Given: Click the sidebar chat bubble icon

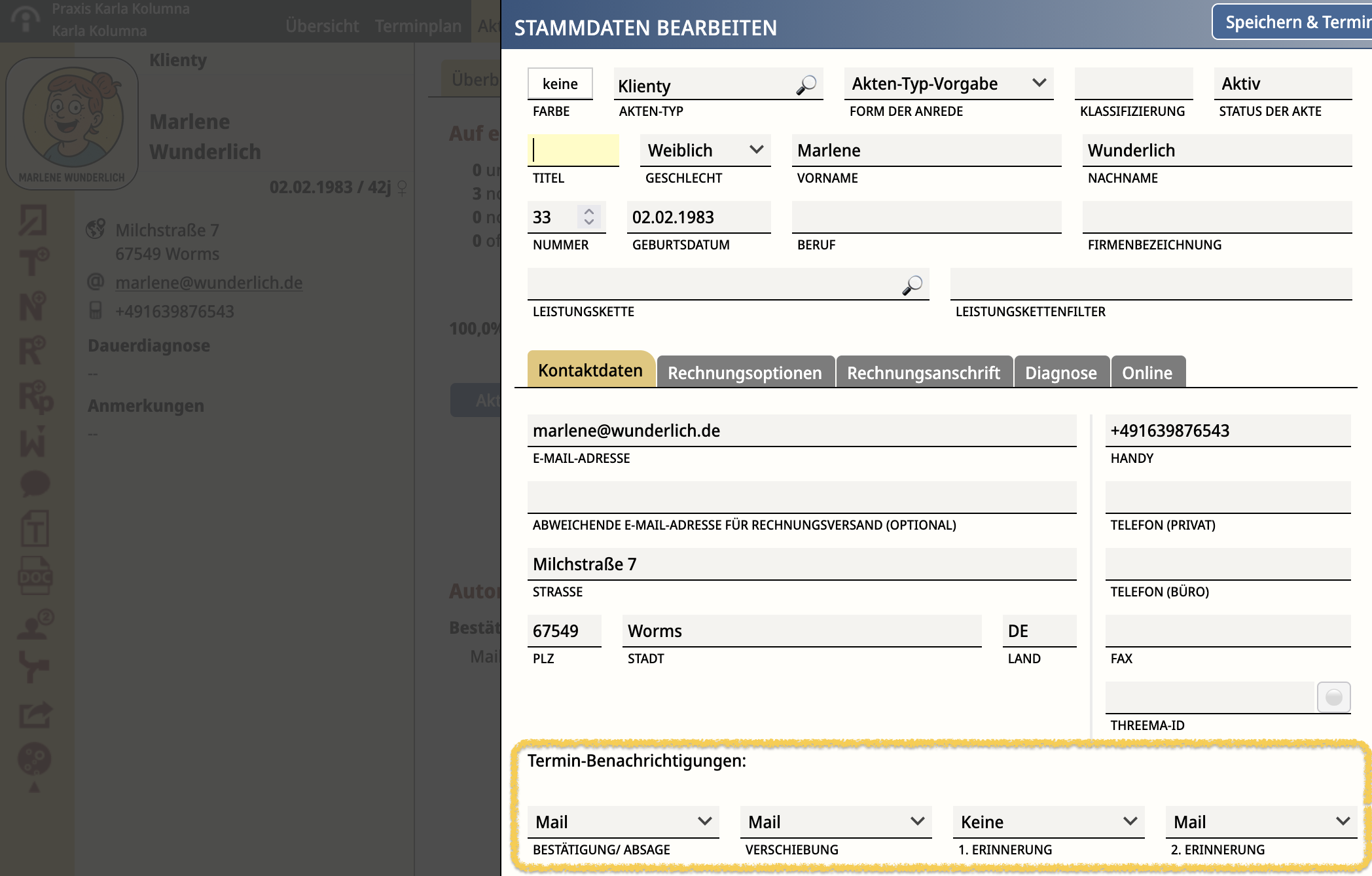Looking at the screenshot, I should point(35,484).
